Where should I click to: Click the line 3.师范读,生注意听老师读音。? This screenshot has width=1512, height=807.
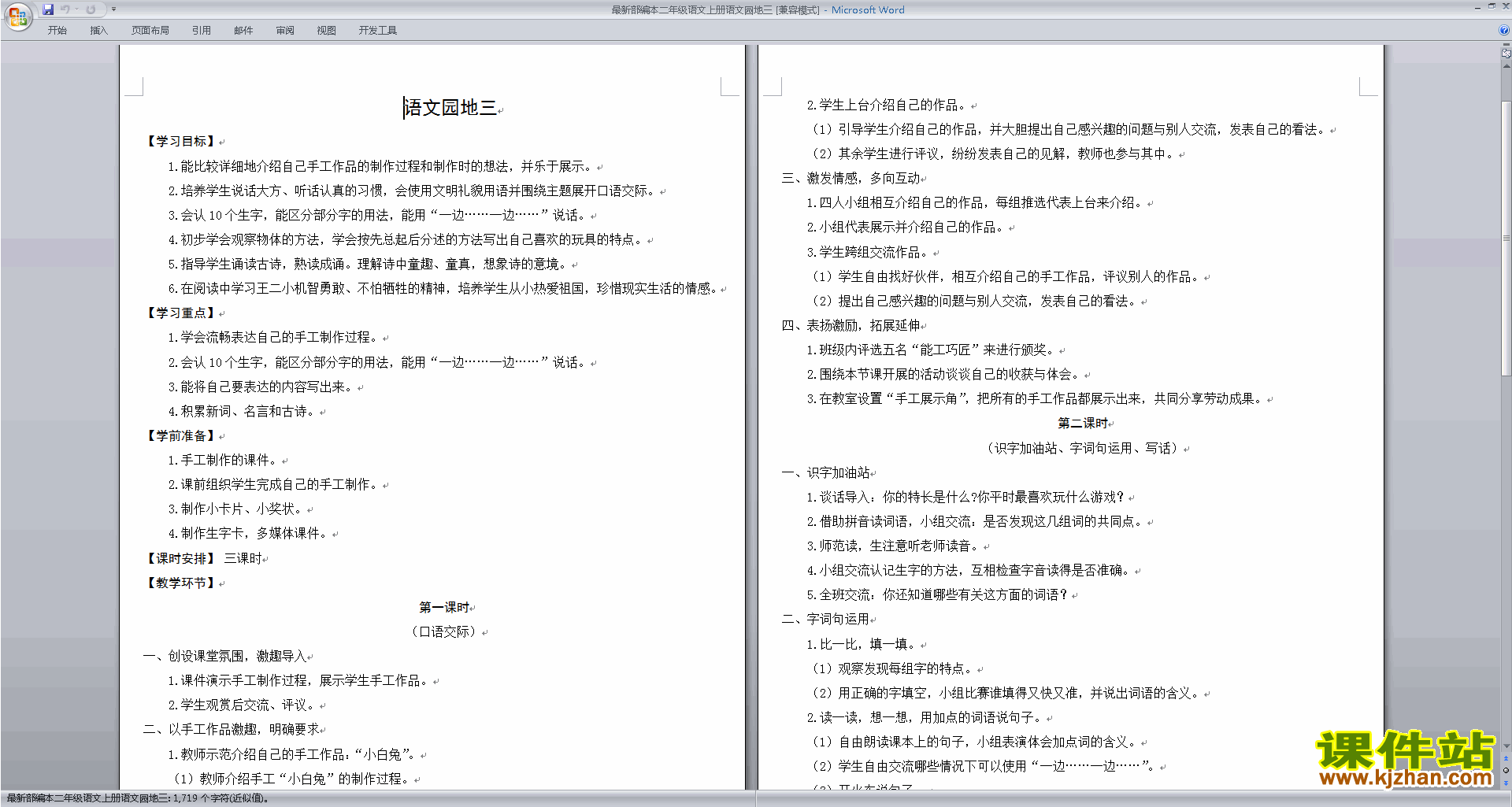pos(894,546)
